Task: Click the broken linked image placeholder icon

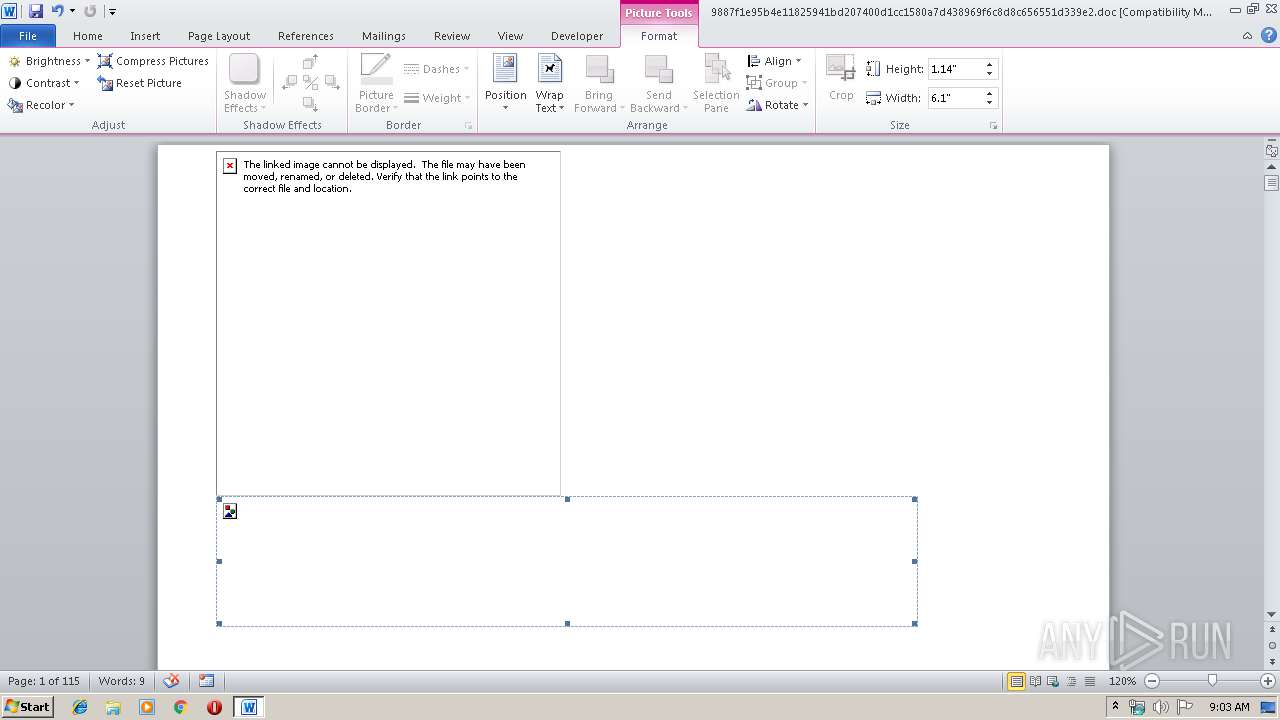Action: pyautogui.click(x=230, y=166)
